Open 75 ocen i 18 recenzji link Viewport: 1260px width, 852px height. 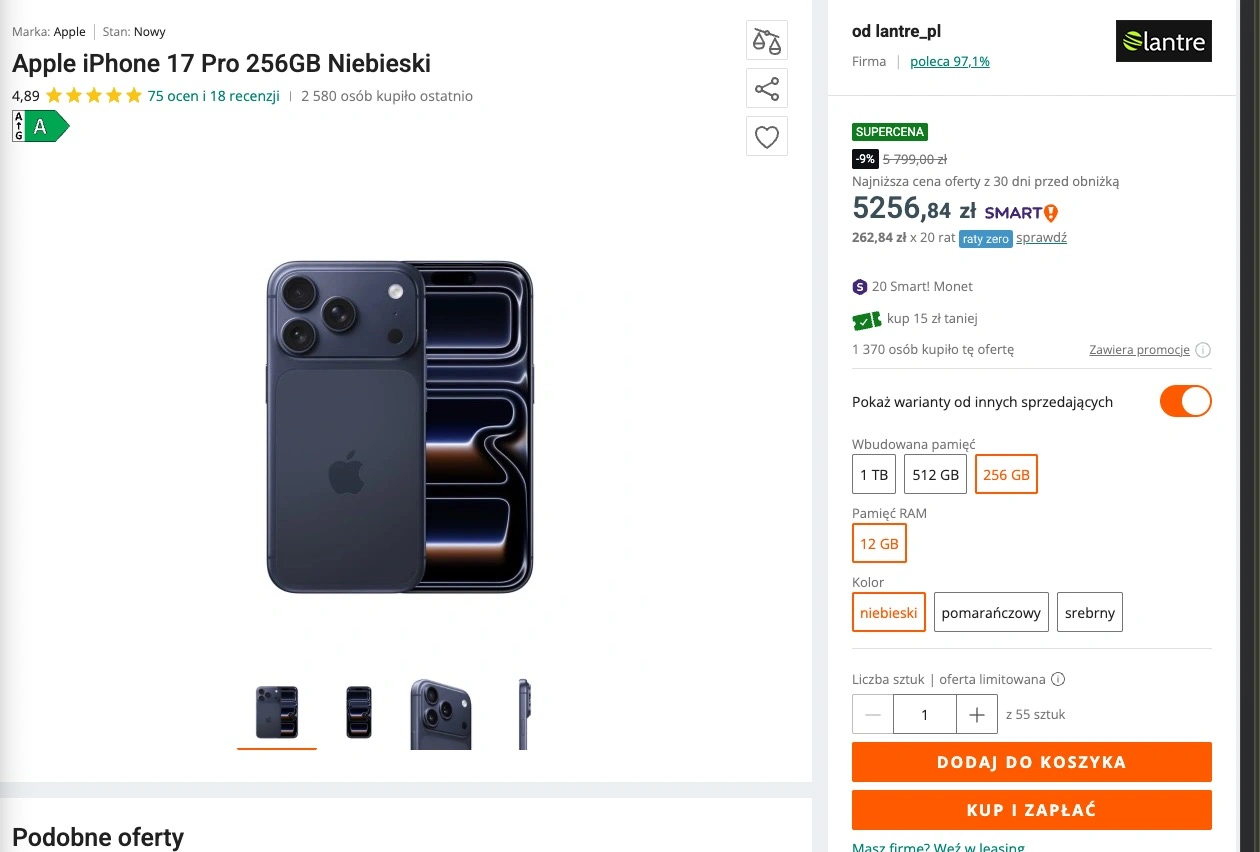(213, 96)
